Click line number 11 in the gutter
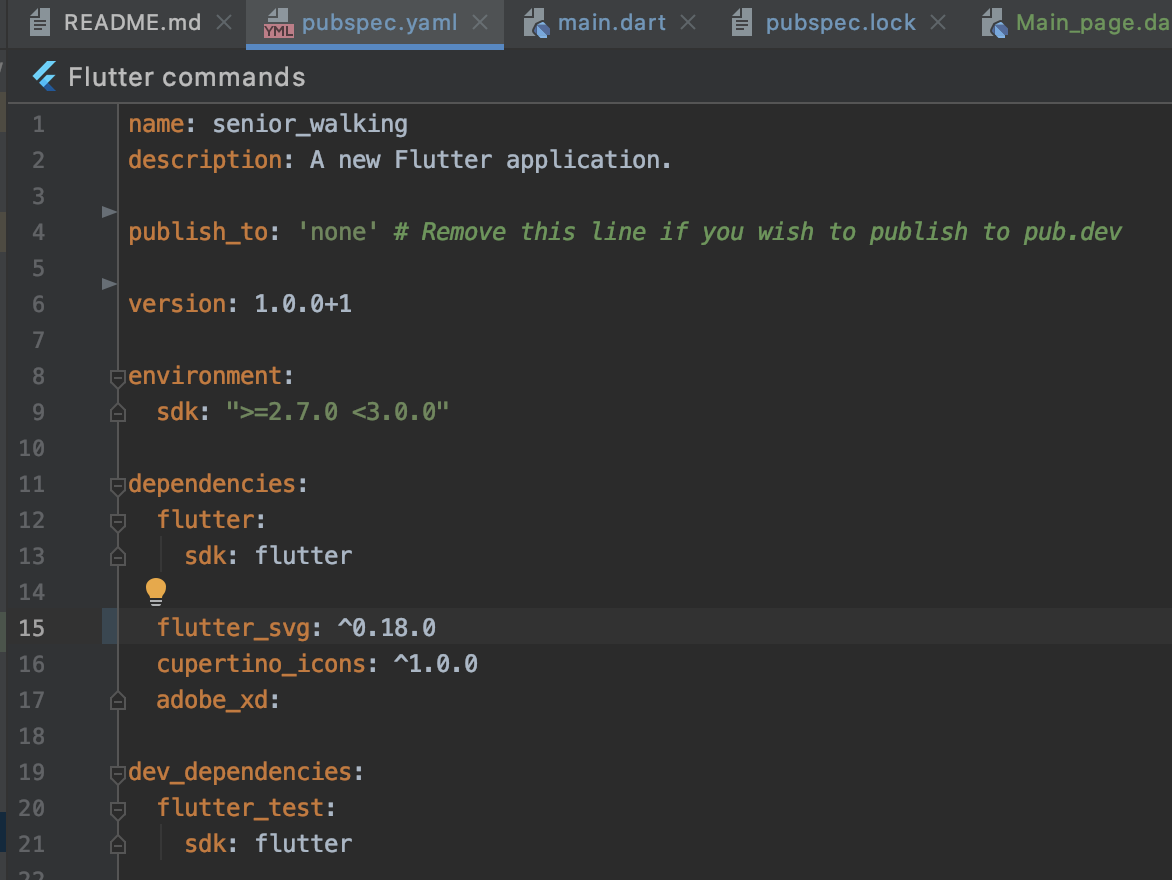 (31, 484)
